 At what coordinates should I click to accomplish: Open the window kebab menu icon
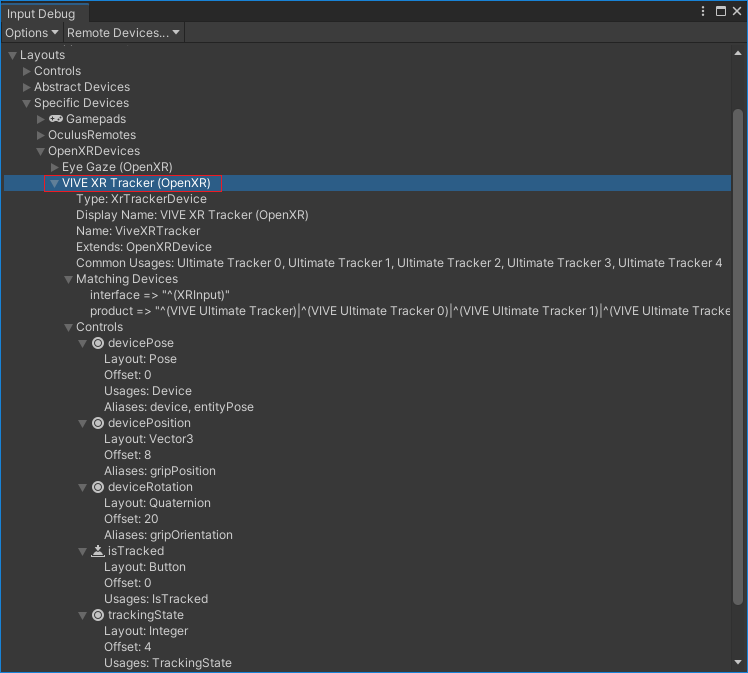pos(703,11)
